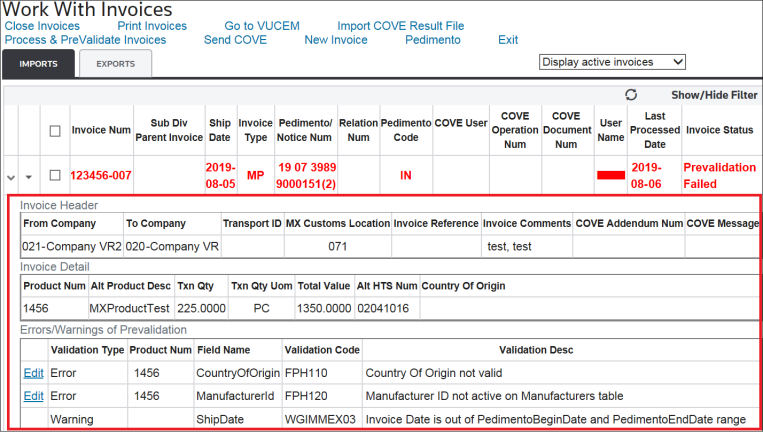
Task: Click the Txn Qty 225.0000 cell
Action: pyautogui.click(x=201, y=308)
